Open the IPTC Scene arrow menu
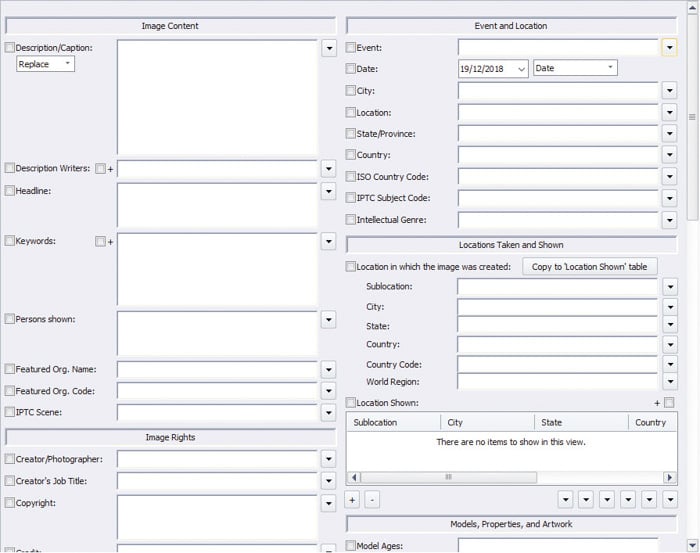Viewport: 700px width, 553px height. [x=329, y=413]
